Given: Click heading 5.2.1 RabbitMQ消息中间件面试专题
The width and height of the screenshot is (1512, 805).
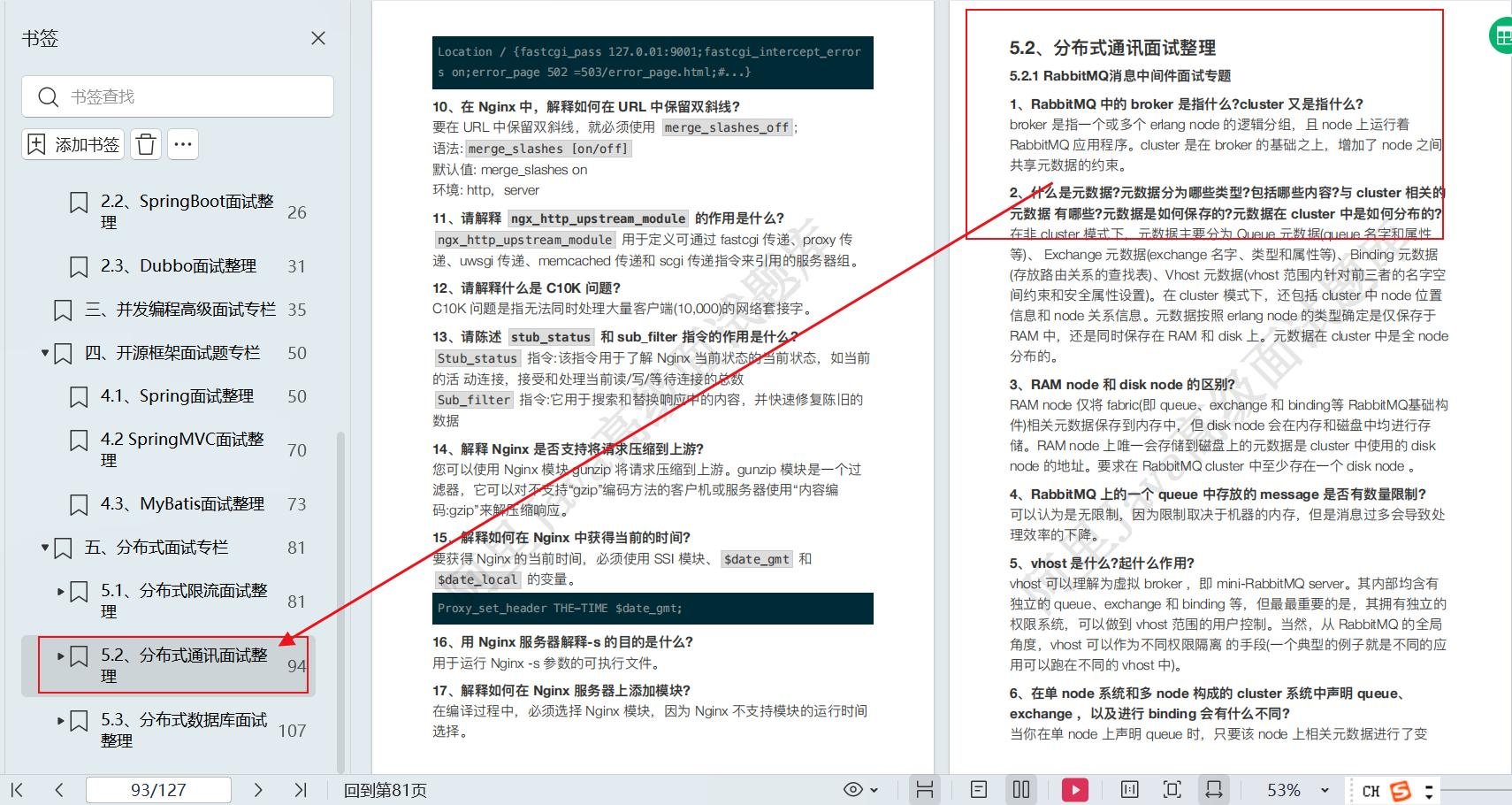Looking at the screenshot, I should tap(1120, 76).
